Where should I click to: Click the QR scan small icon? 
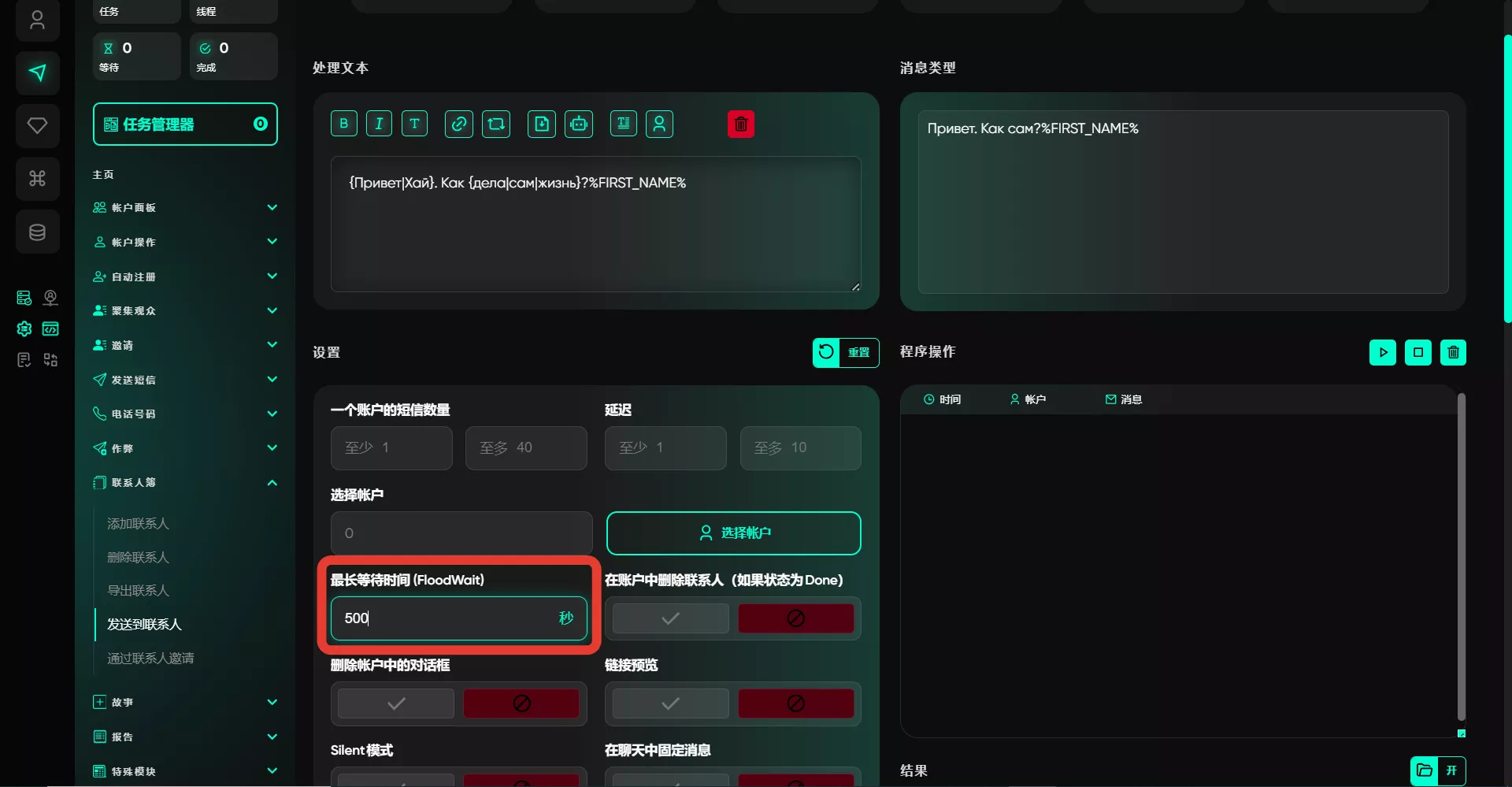click(50, 360)
